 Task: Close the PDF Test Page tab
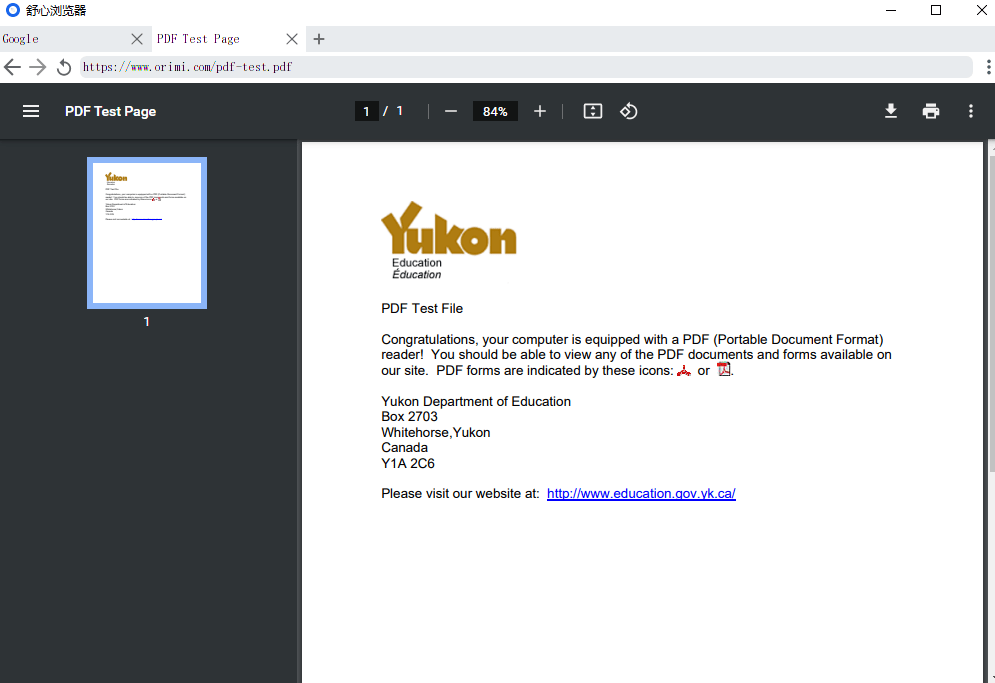point(292,39)
